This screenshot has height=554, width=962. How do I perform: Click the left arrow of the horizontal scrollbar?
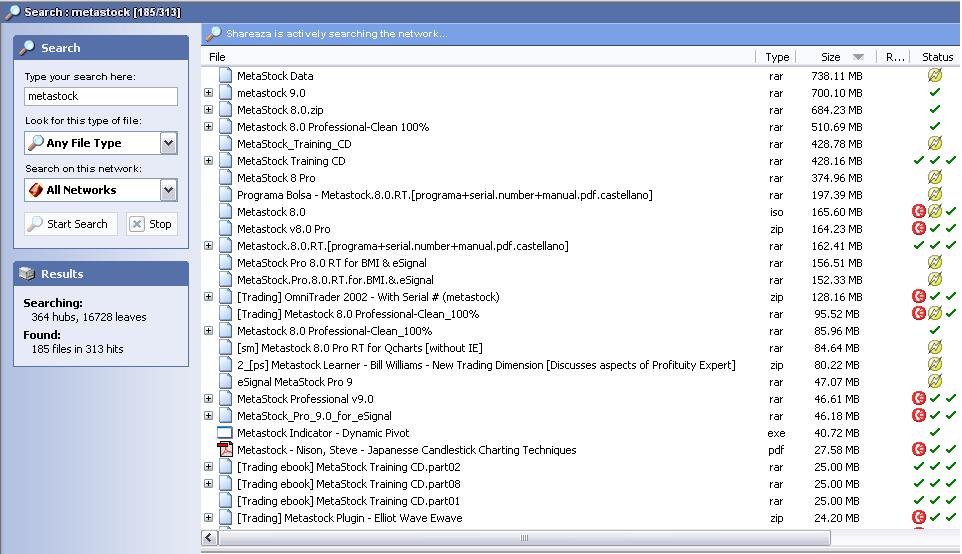pyautogui.click(x=209, y=537)
